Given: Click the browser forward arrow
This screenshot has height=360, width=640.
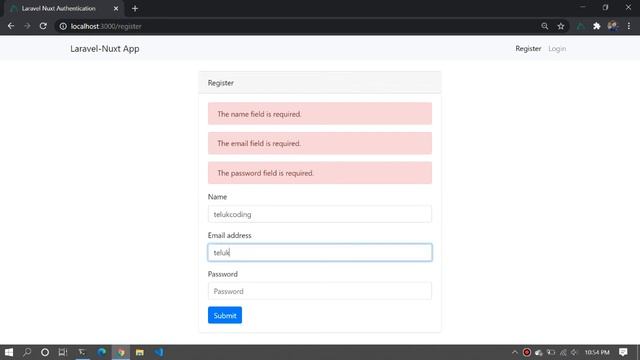Looking at the screenshot, I should click(x=27, y=26).
